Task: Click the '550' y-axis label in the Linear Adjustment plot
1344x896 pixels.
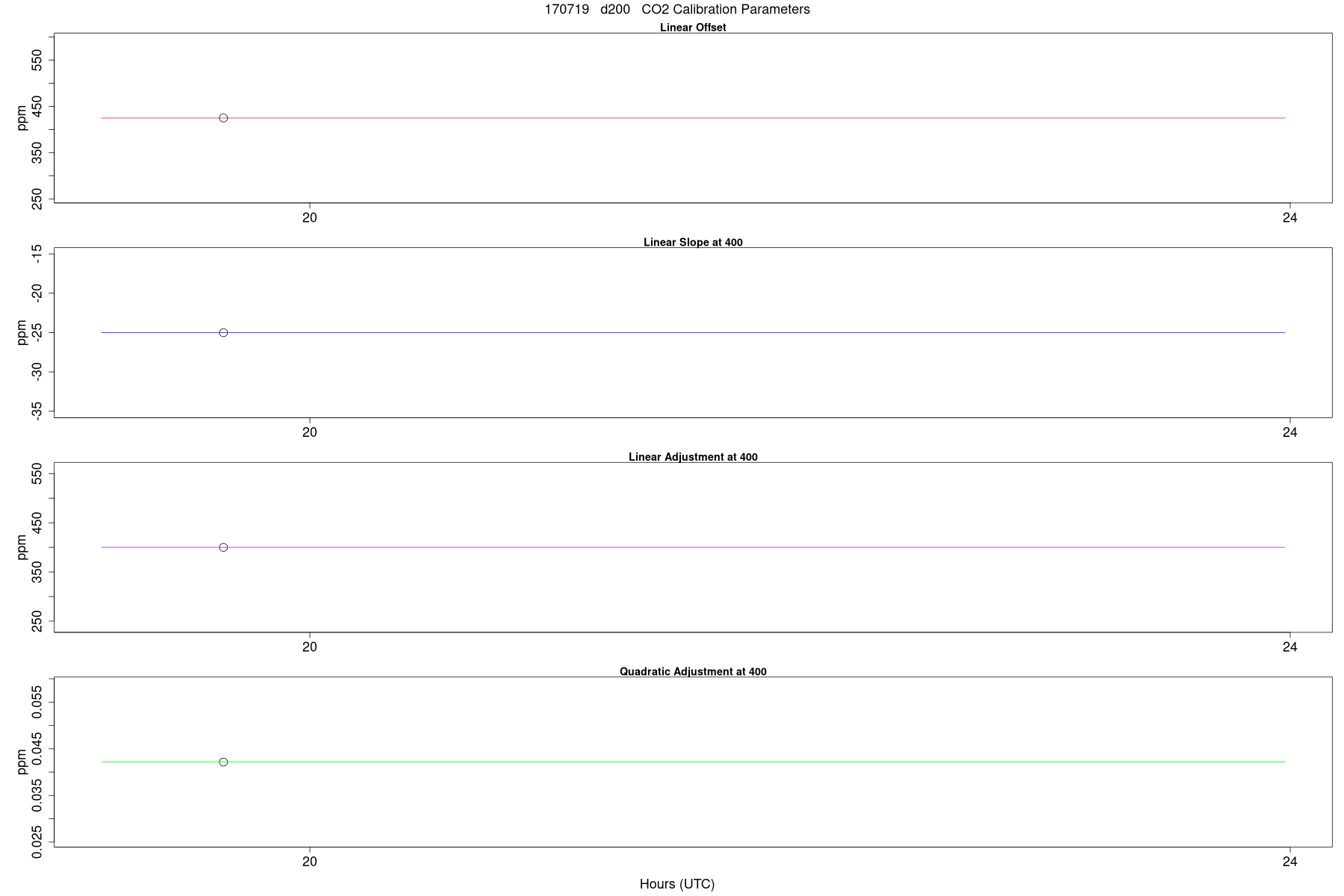Action: click(x=37, y=474)
